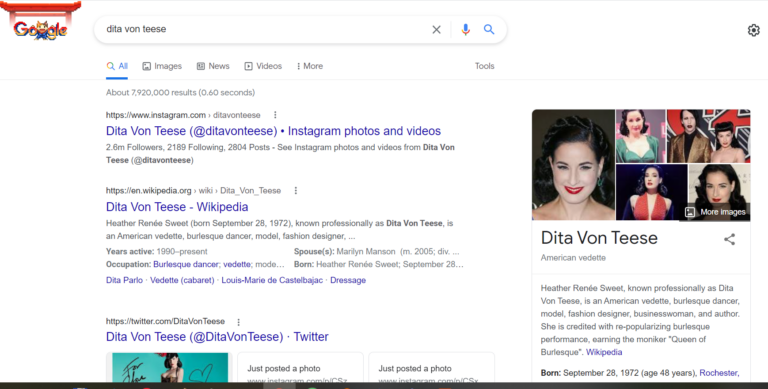768x389 pixels.
Task: Switch to the Videos tab
Action: pyautogui.click(x=263, y=66)
